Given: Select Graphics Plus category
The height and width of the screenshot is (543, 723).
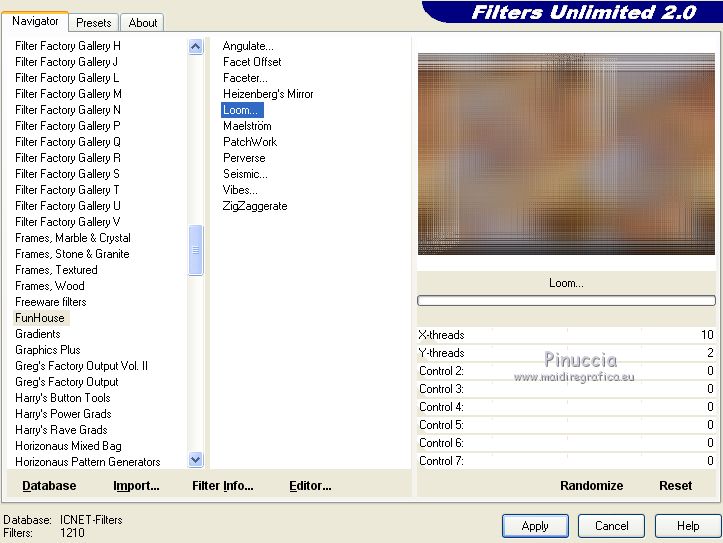Looking at the screenshot, I should [47, 350].
